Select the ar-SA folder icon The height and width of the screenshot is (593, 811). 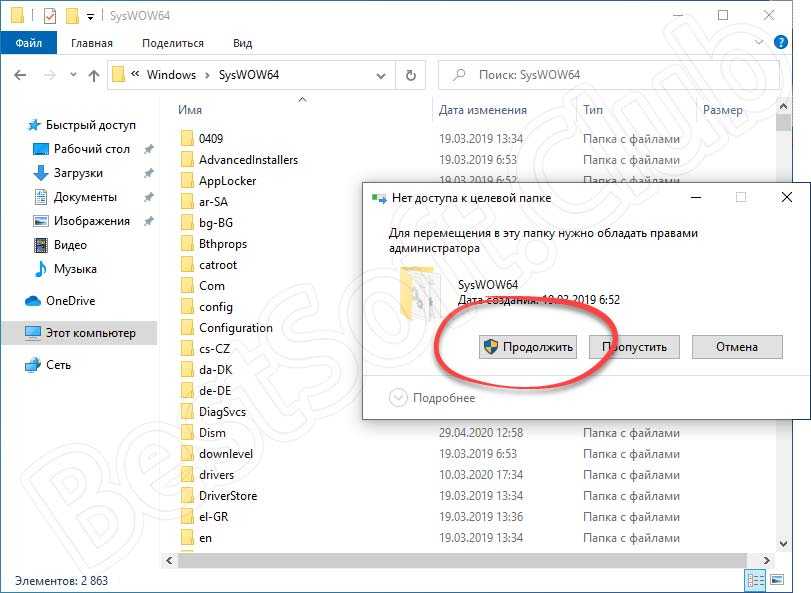pyautogui.click(x=187, y=202)
